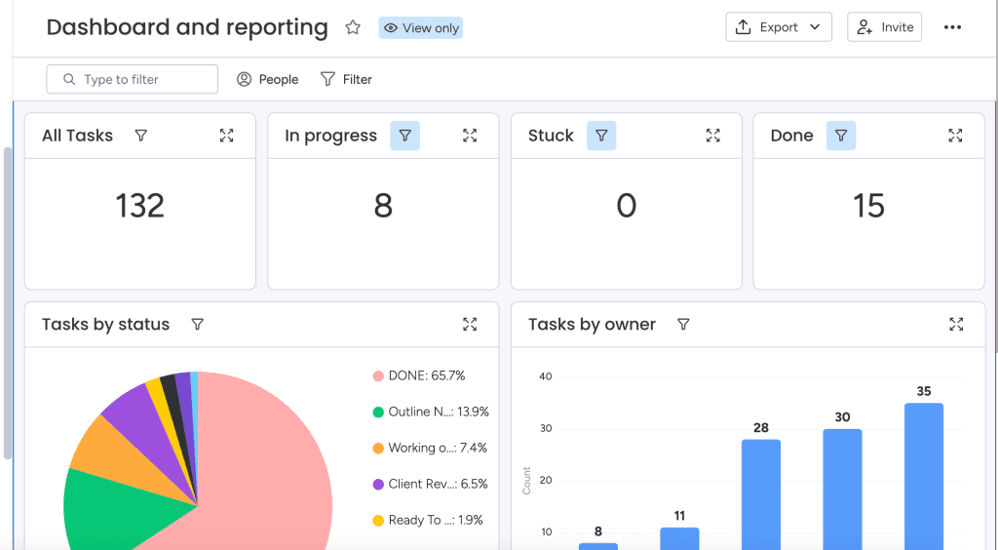Click the Stuck widget filter icon
The width and height of the screenshot is (998, 550).
coord(601,136)
